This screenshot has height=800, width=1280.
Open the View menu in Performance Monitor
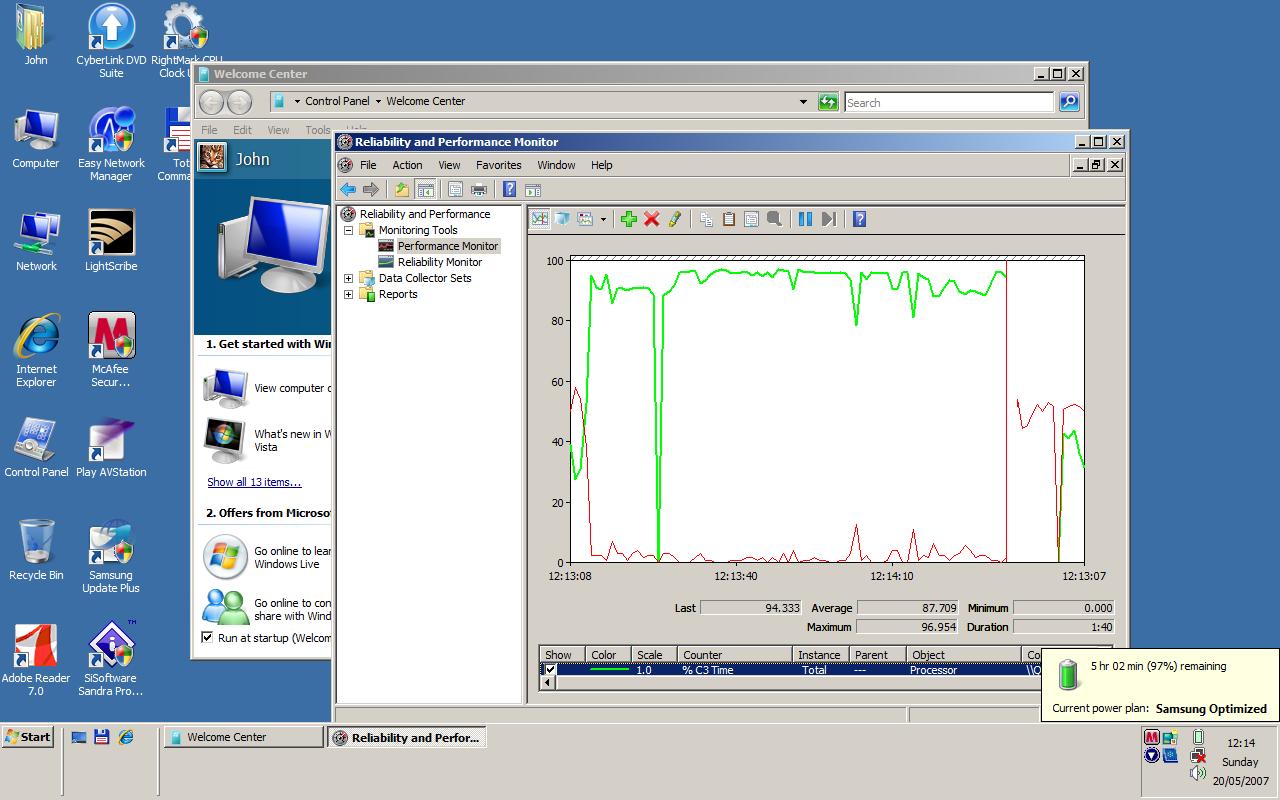point(449,165)
